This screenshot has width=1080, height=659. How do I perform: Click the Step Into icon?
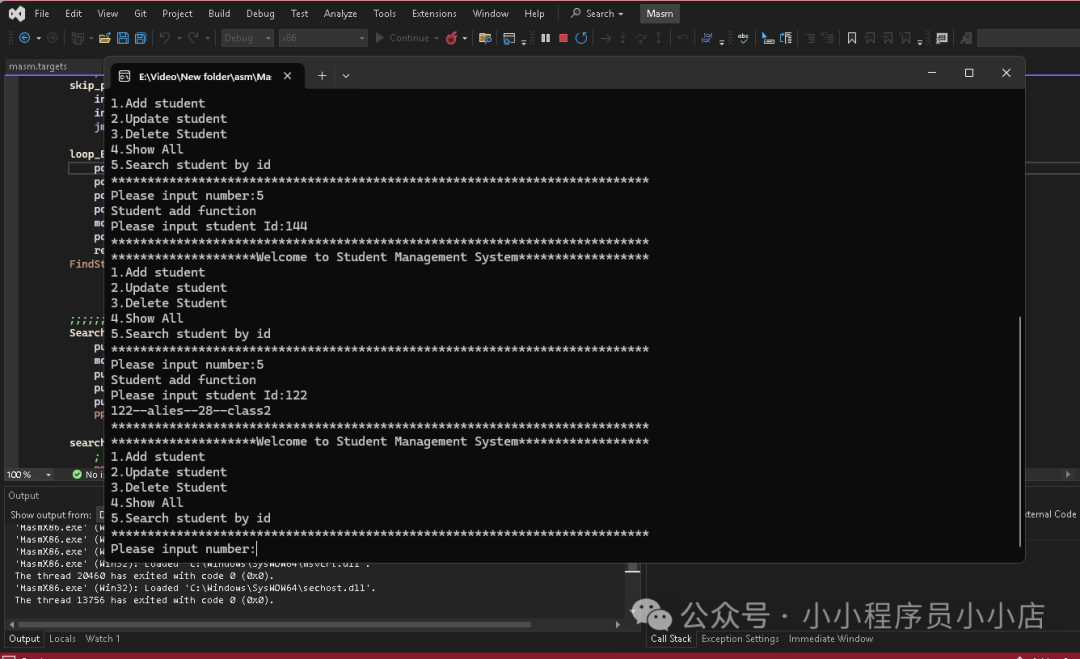click(623, 38)
